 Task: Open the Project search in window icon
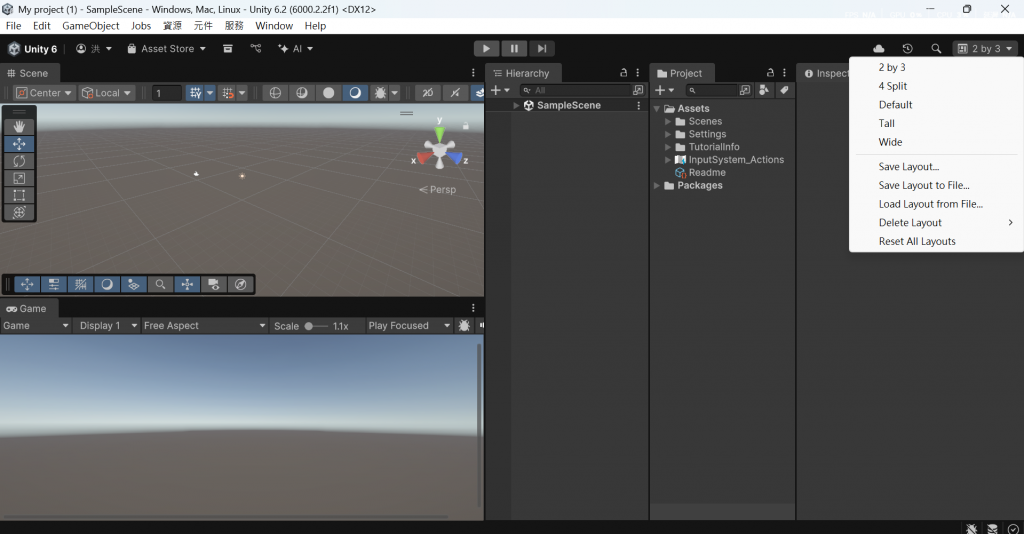744,90
